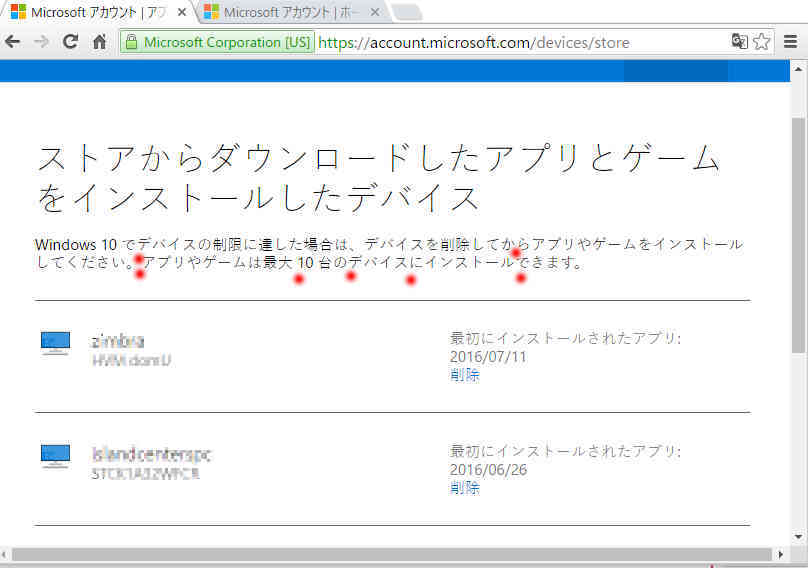Click vertical scrollbar up arrow

[798, 69]
